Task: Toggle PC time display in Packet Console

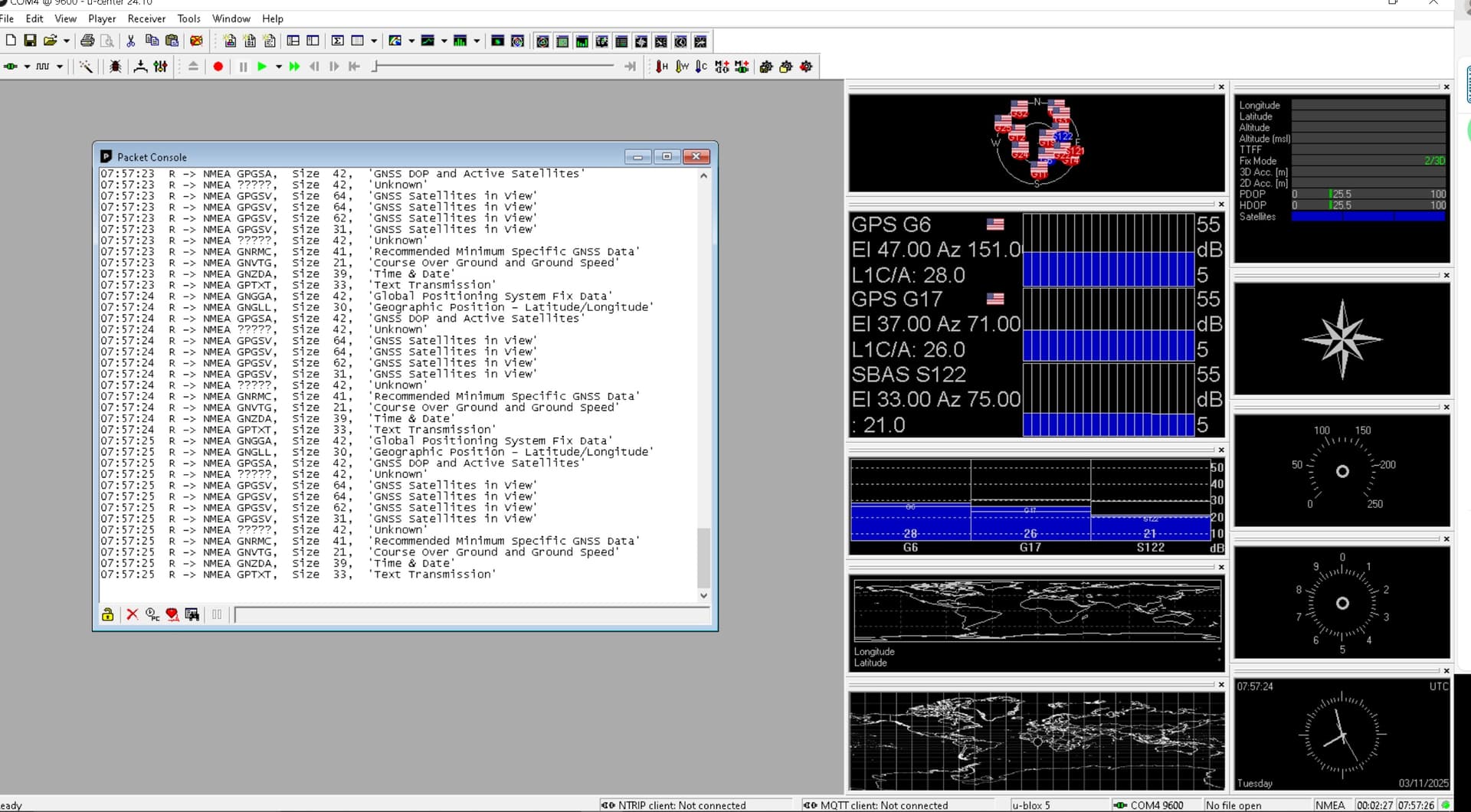Action: pos(152,614)
